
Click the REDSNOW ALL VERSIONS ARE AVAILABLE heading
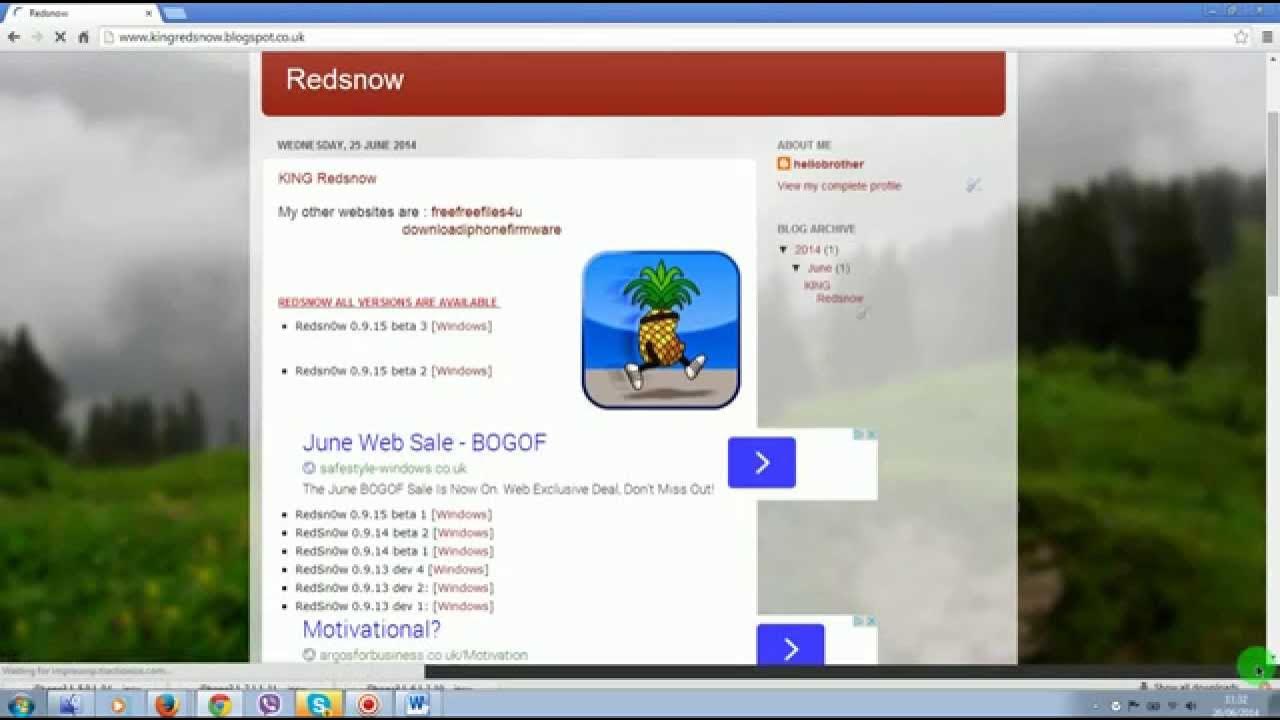(x=388, y=303)
